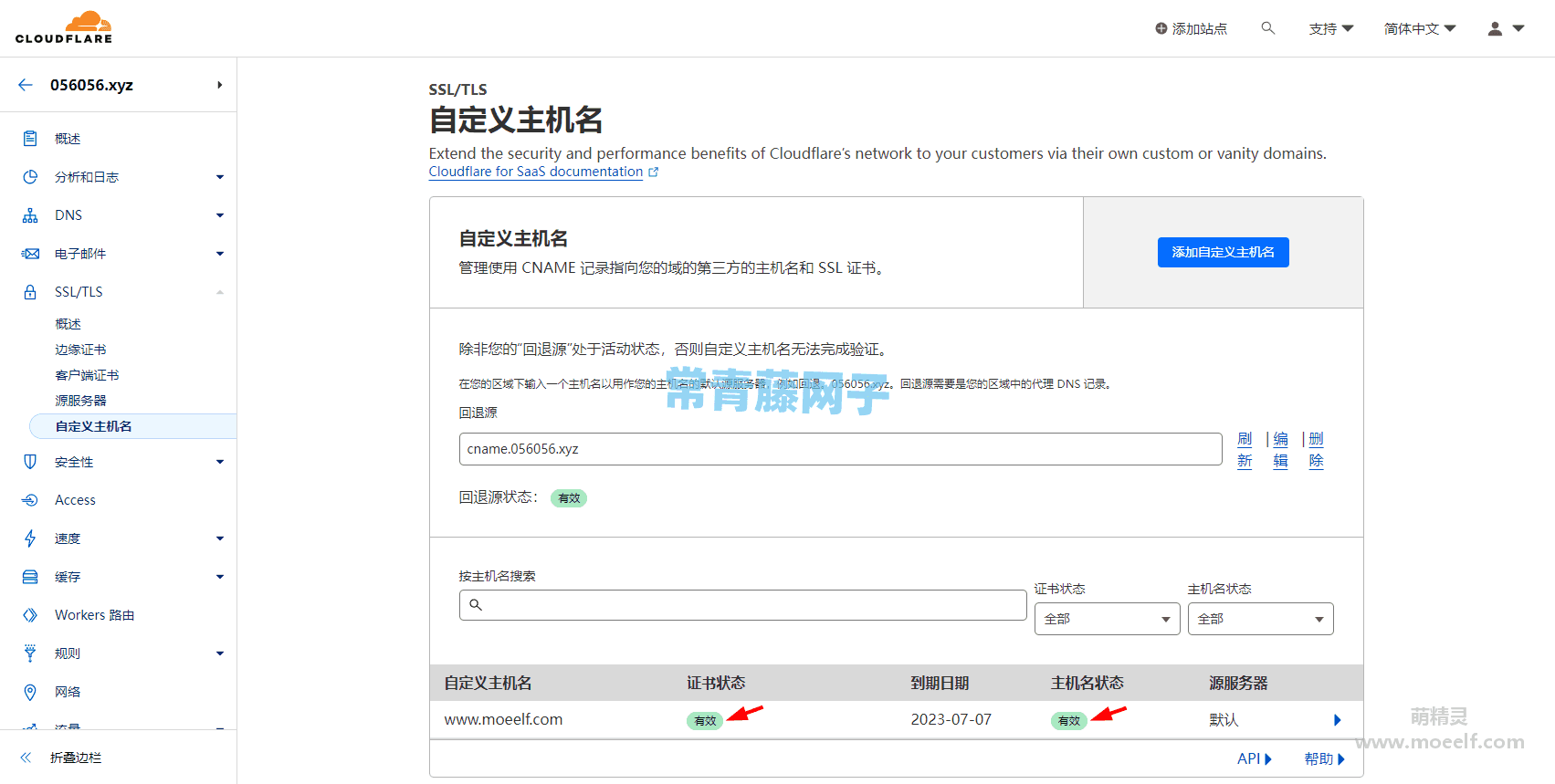The image size is (1555, 784).
Task: Click the 规则 rules icon
Action: coord(30,653)
